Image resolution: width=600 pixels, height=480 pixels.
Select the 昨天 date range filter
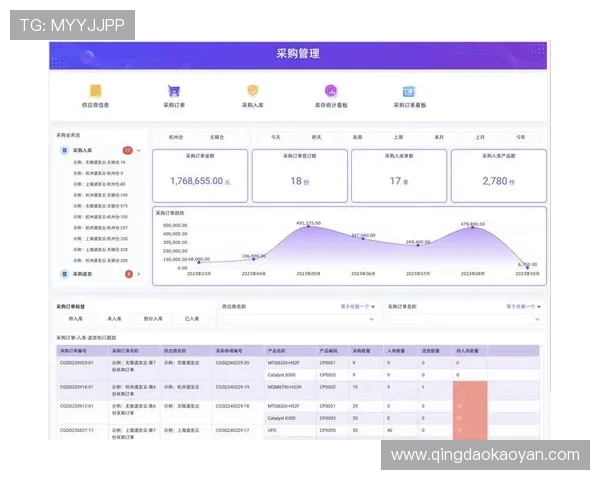click(x=316, y=137)
